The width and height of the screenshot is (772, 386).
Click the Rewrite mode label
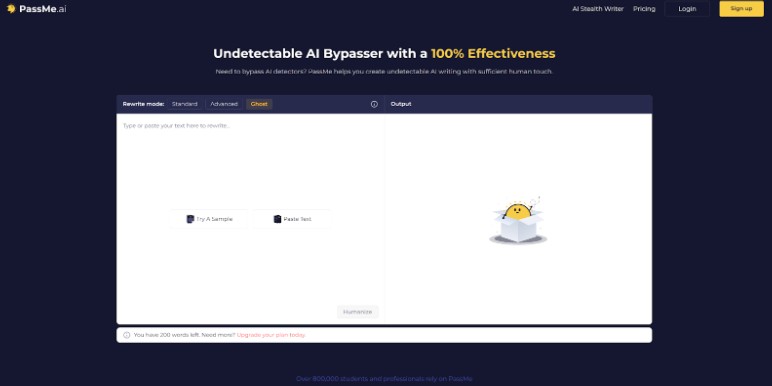pos(143,104)
